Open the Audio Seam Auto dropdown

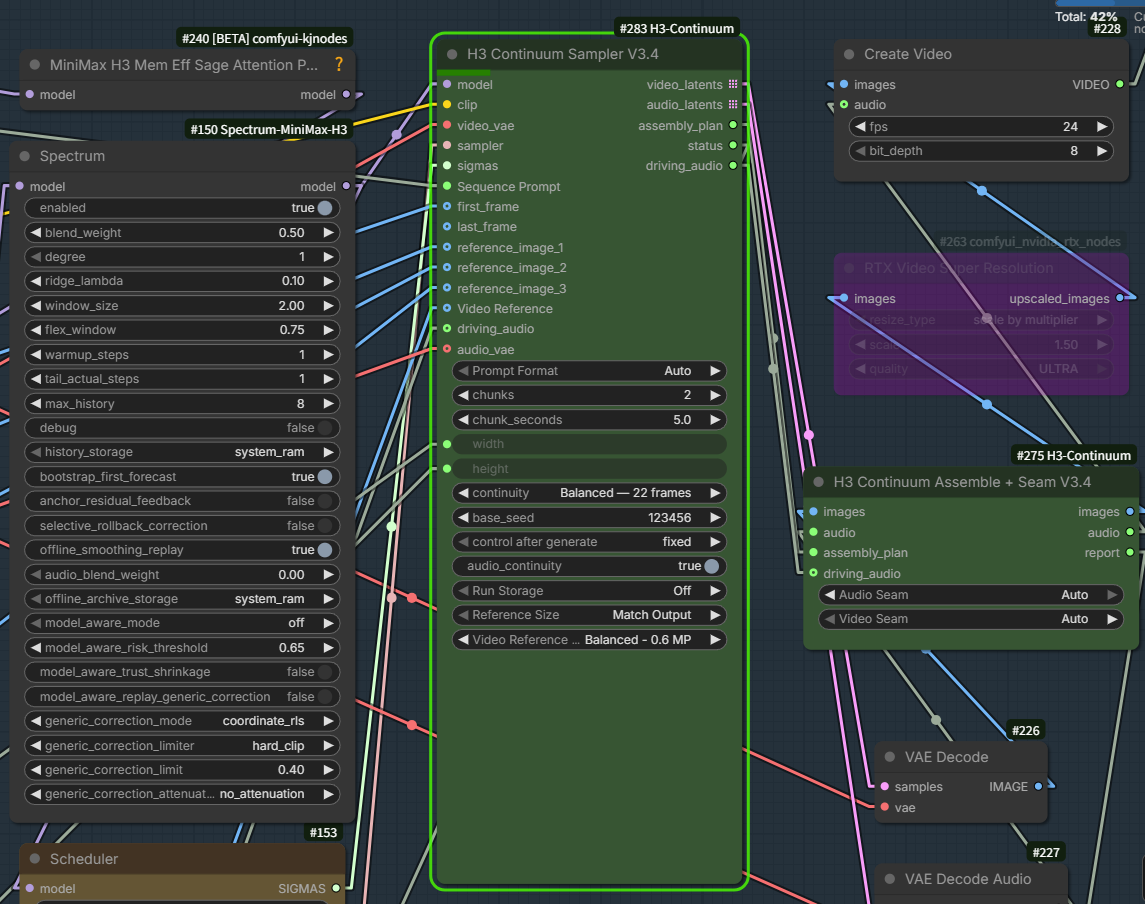pos(970,595)
